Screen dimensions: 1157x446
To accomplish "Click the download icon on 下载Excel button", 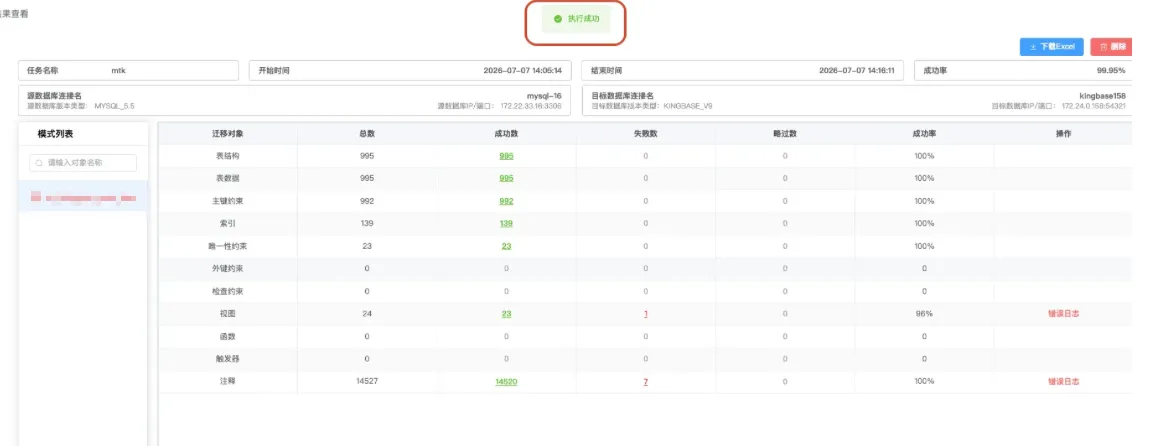I will point(1033,47).
